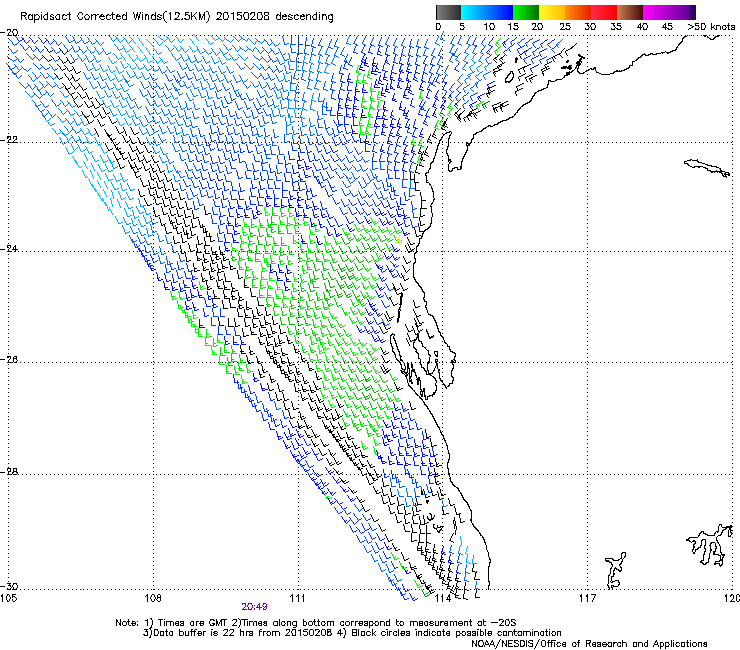Click the '120' longitude axis label
The height and width of the screenshot is (650, 740).
tap(732, 599)
